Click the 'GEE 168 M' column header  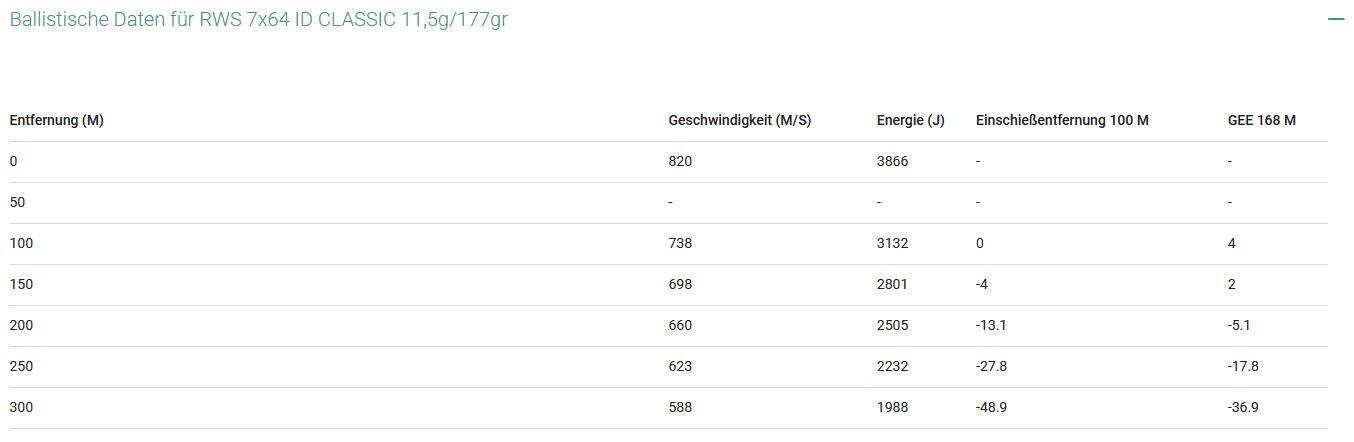1261,120
